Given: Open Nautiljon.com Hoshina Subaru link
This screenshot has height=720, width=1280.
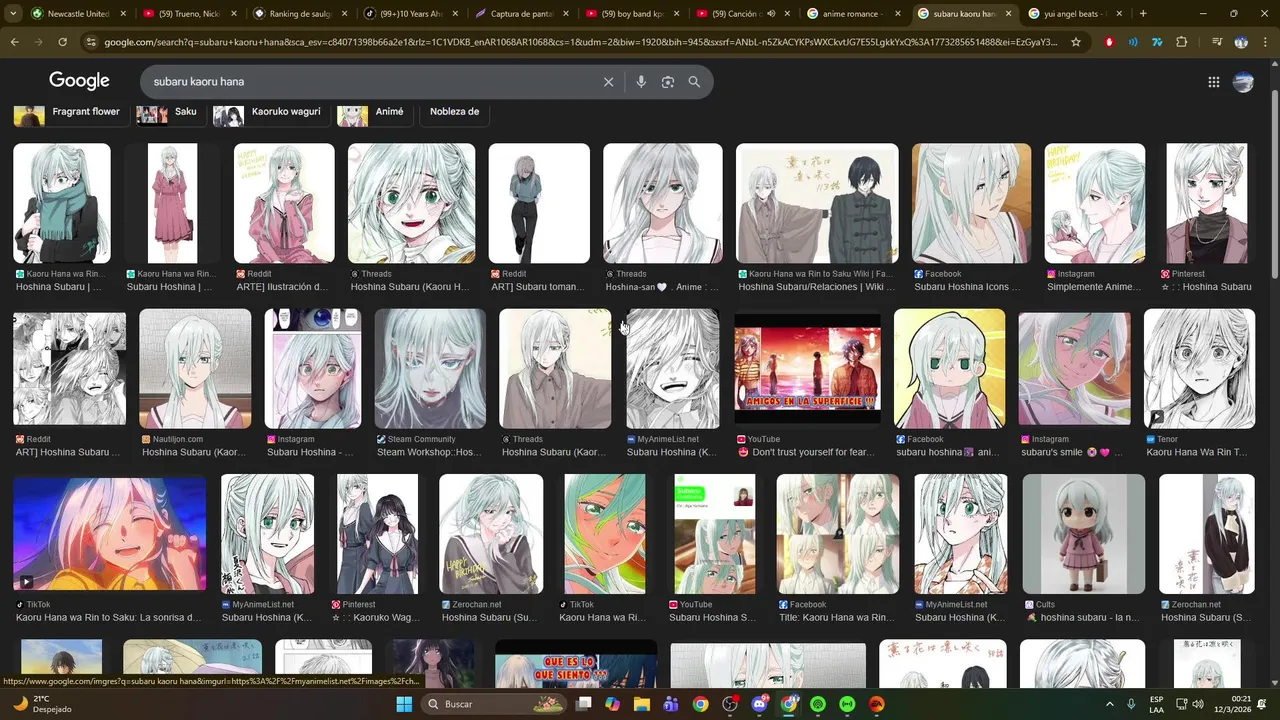Looking at the screenshot, I should click(x=192, y=452).
